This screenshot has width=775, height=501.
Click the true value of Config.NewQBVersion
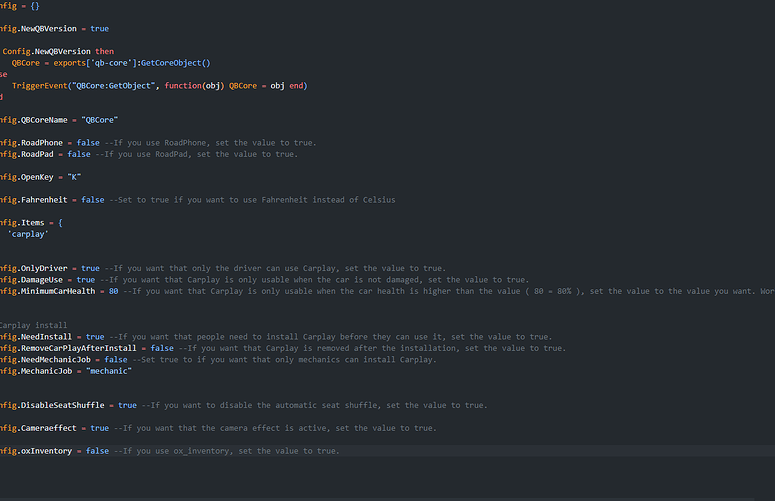coord(99,29)
